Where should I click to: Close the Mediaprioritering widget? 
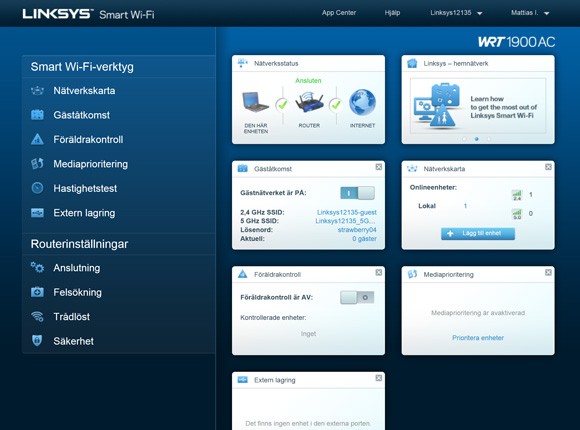click(548, 272)
